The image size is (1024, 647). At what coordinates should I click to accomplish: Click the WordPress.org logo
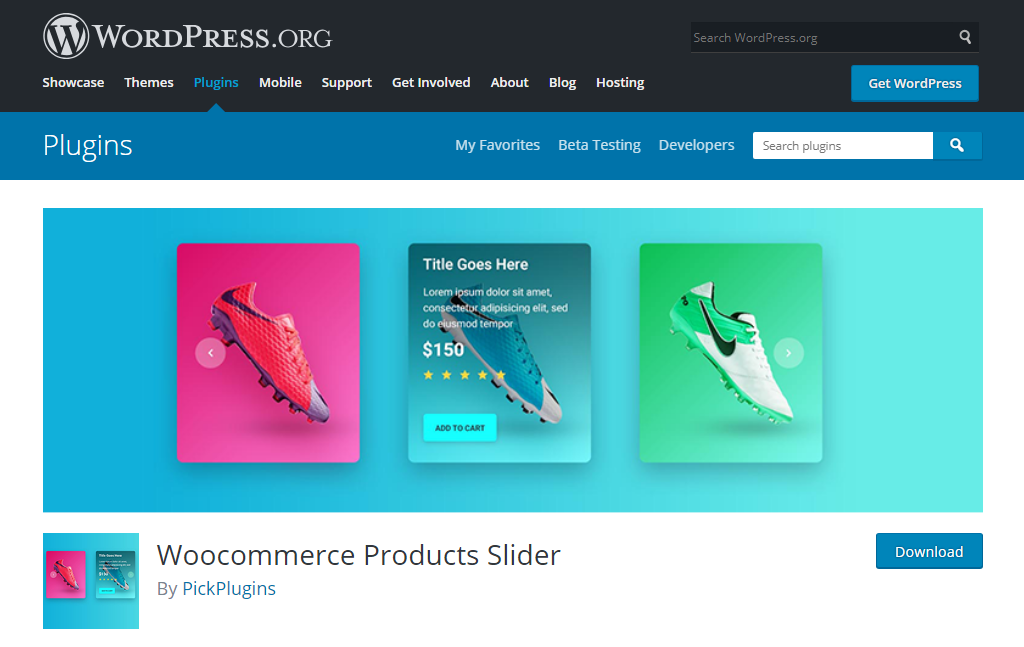click(187, 36)
